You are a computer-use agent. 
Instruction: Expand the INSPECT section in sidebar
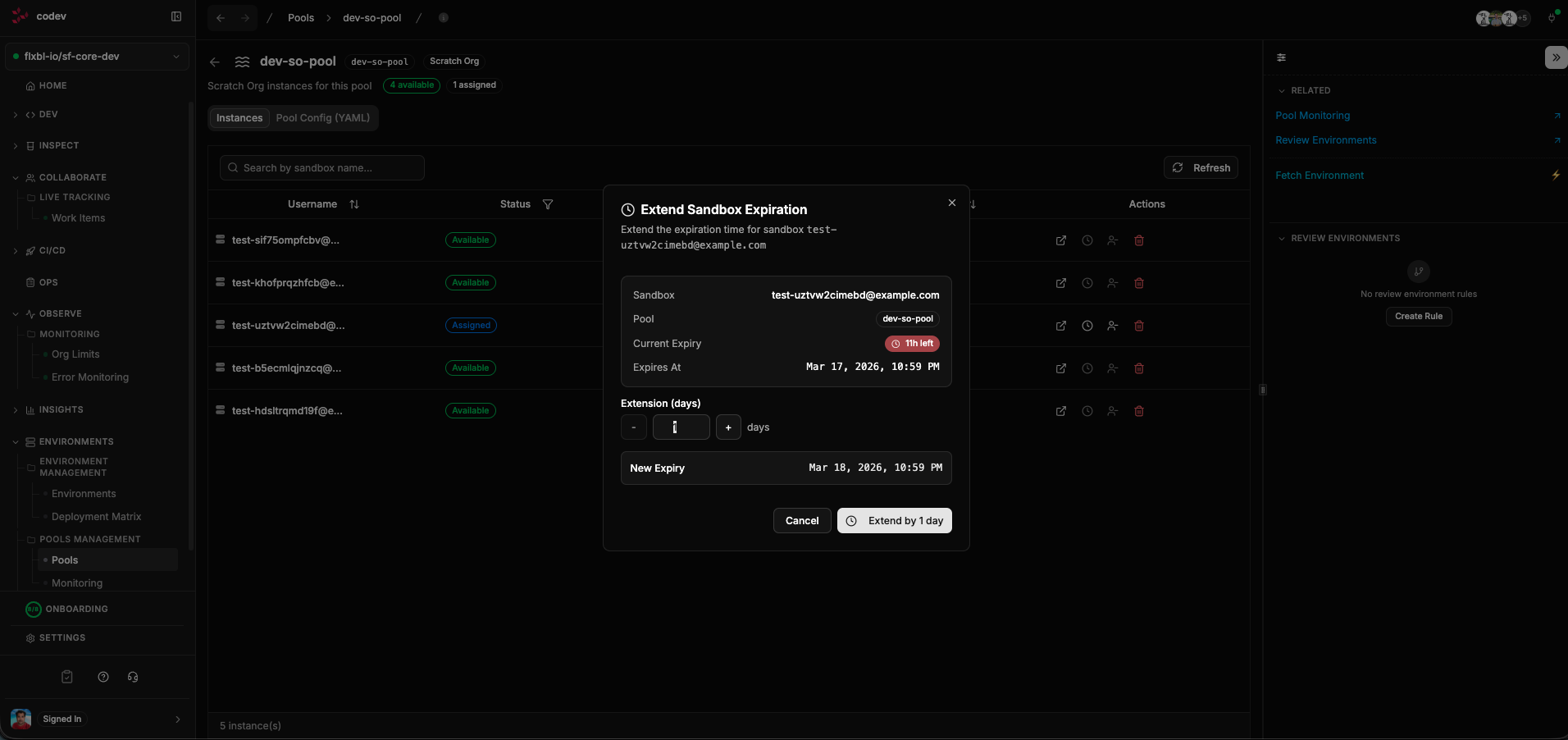point(16,145)
